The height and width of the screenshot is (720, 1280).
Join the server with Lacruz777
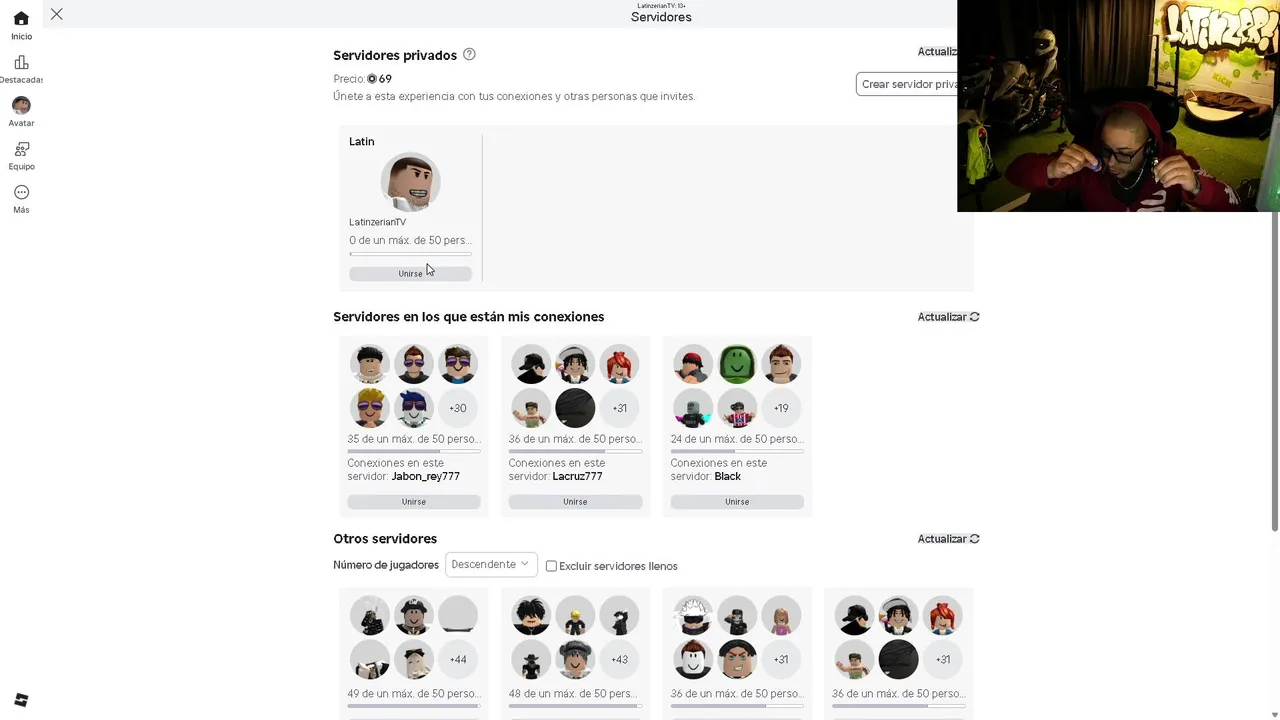575,502
